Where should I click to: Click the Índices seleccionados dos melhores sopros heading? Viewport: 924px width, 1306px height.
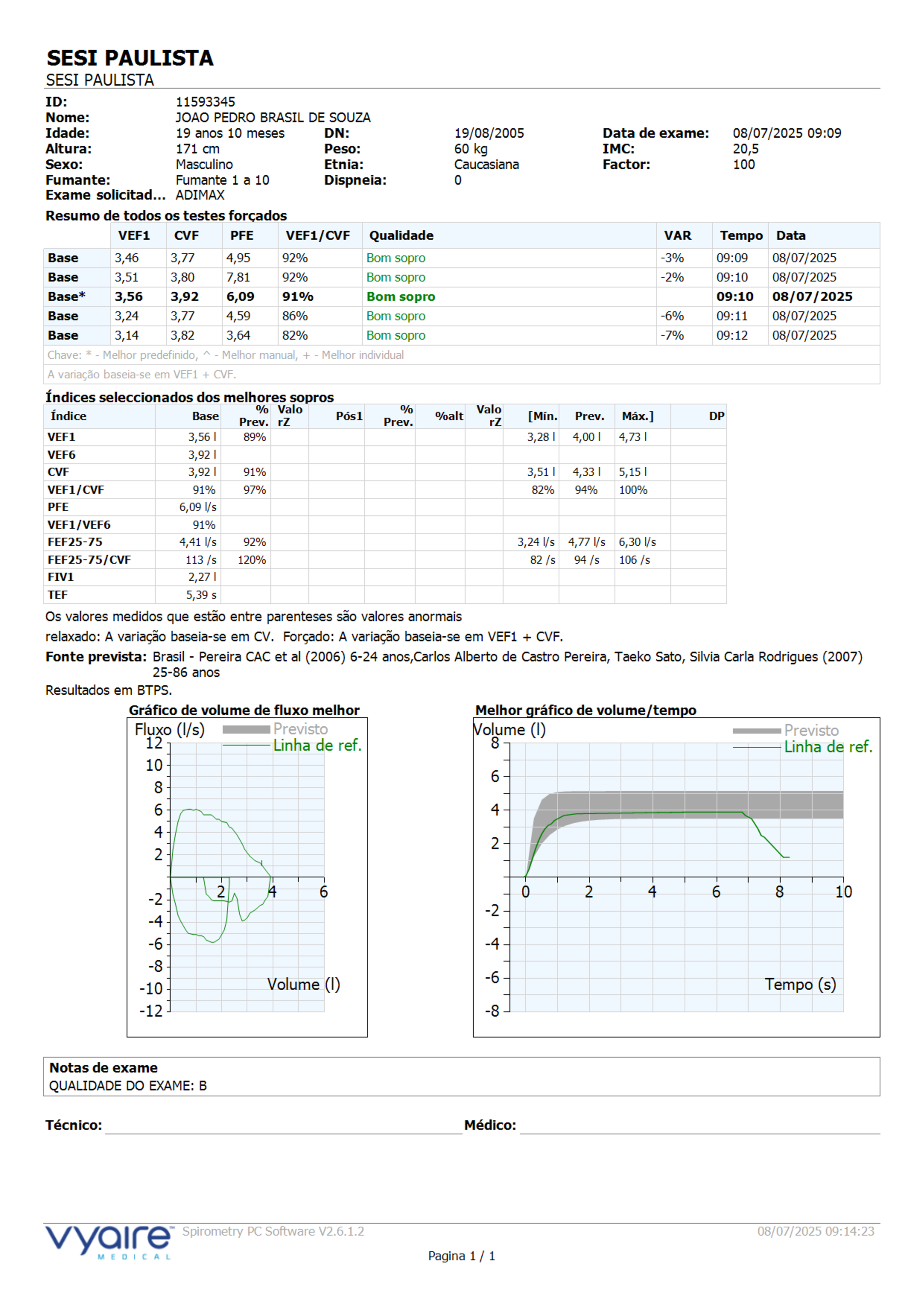190,397
